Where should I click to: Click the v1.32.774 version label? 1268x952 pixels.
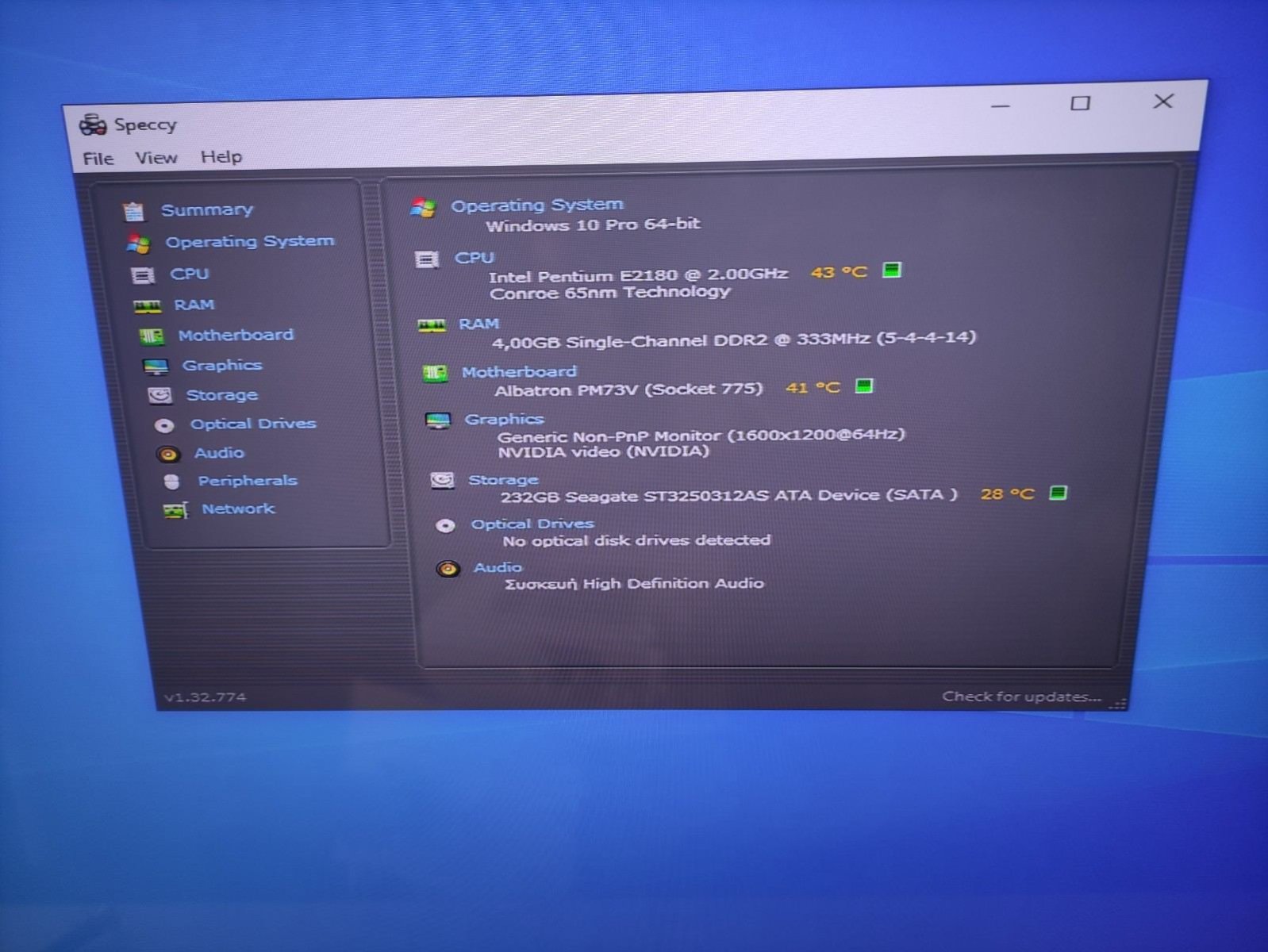(x=206, y=697)
